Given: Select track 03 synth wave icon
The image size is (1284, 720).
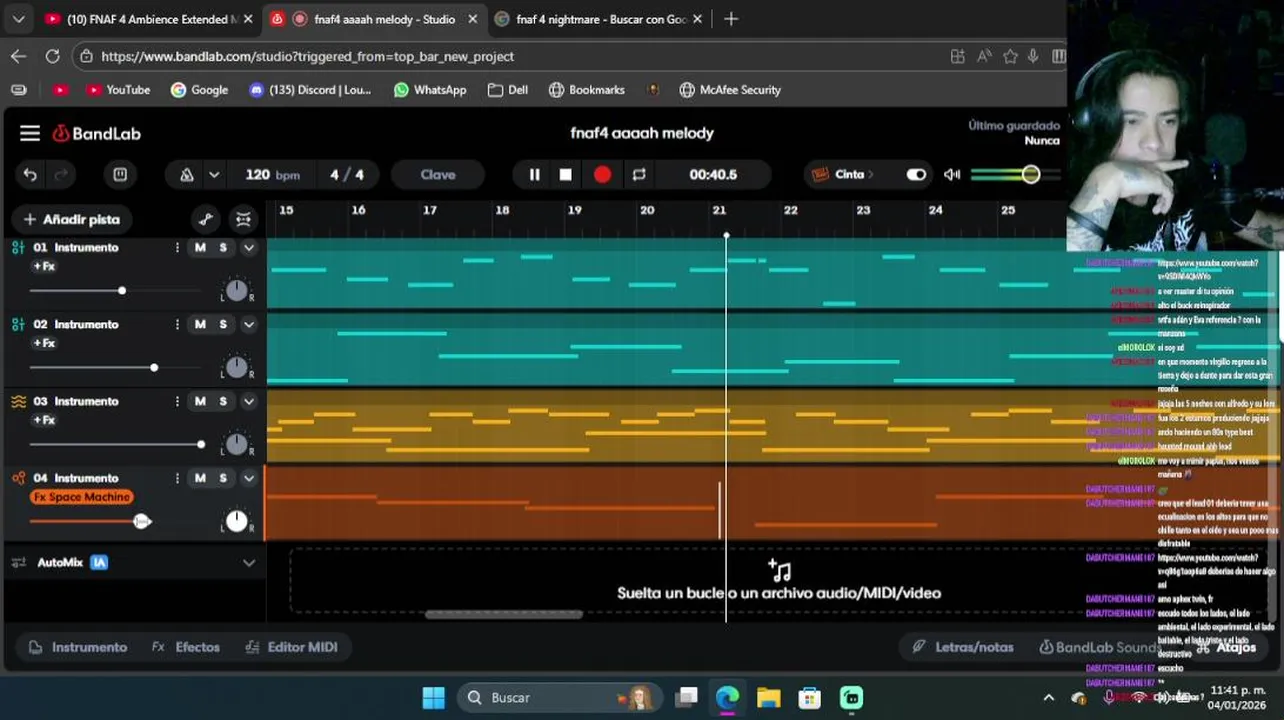Looking at the screenshot, I should [18, 401].
